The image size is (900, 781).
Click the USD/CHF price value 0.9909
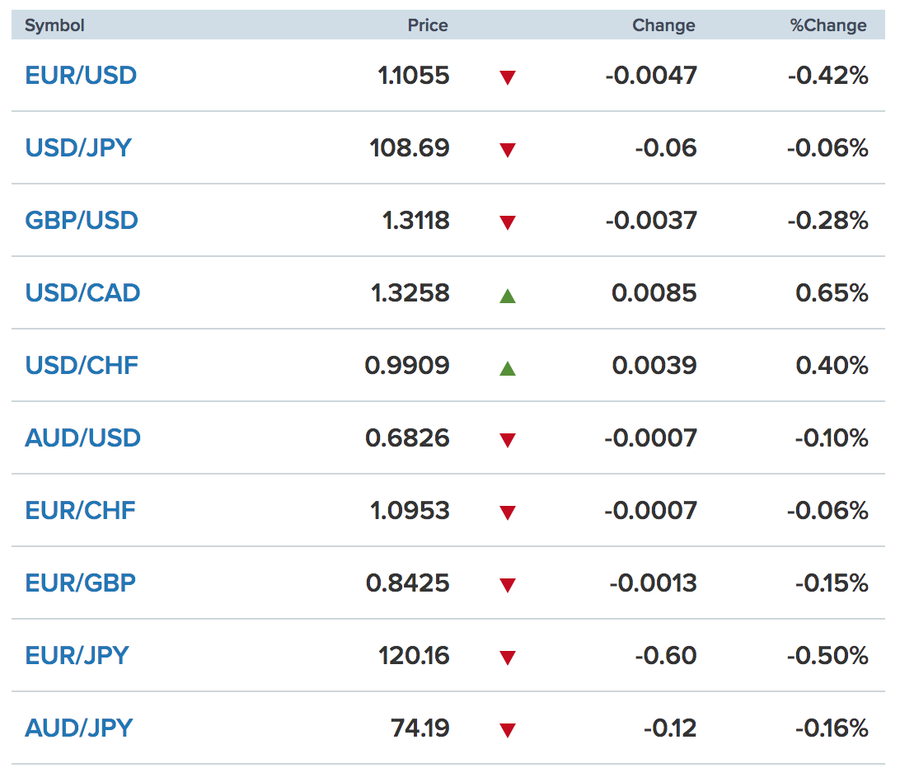point(407,365)
